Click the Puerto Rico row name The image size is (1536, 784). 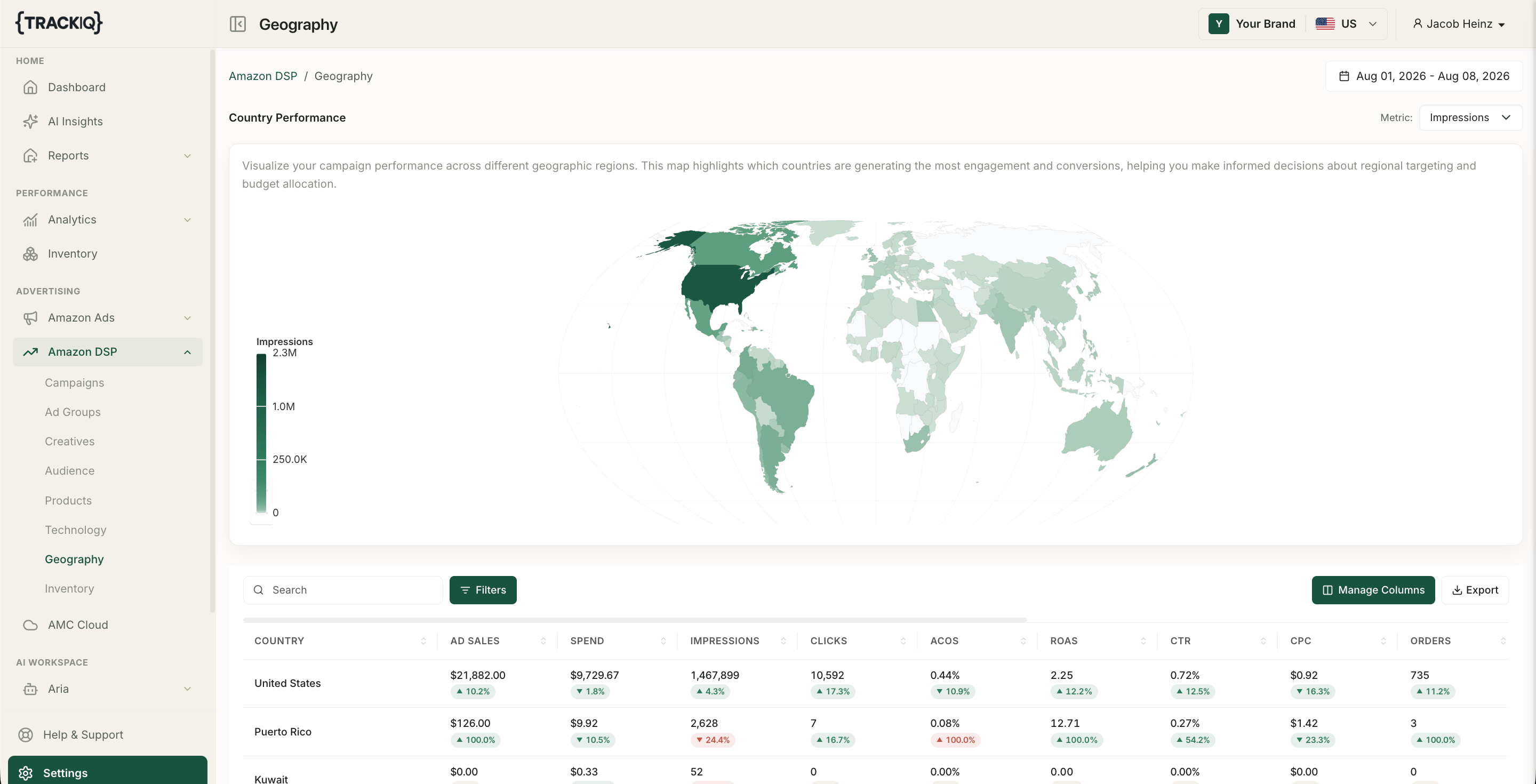pyautogui.click(x=283, y=732)
